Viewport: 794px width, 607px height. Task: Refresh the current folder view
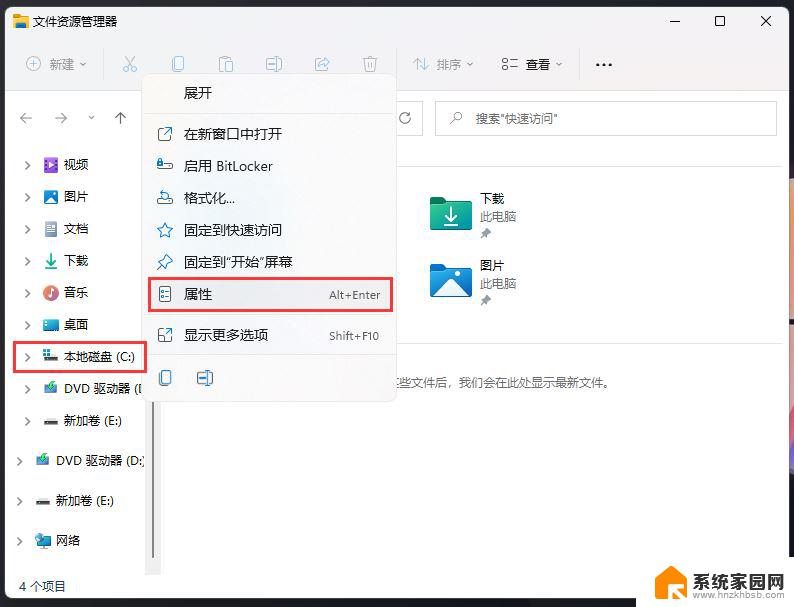tap(405, 118)
